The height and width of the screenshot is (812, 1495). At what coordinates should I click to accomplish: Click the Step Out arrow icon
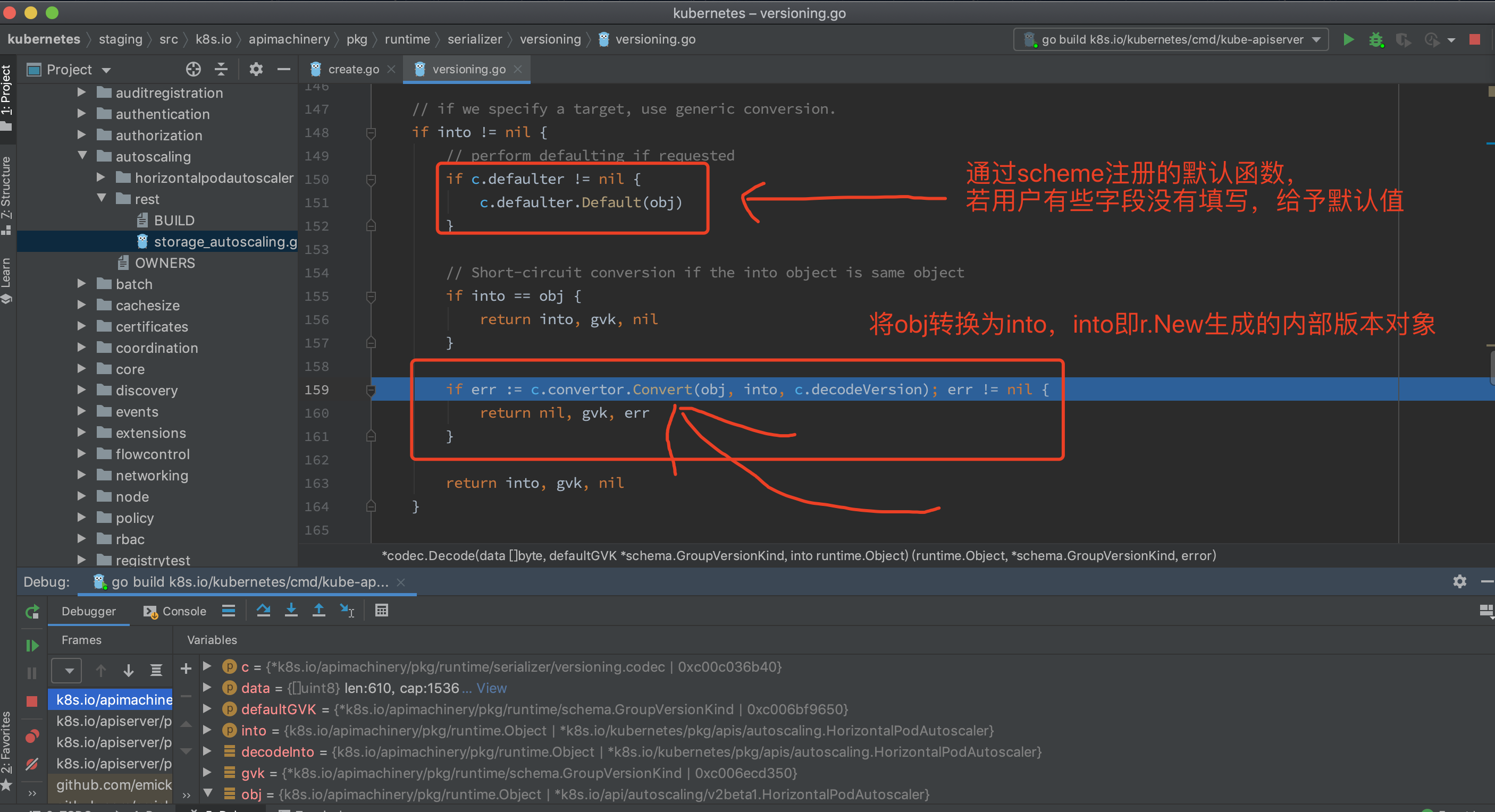coord(318,610)
